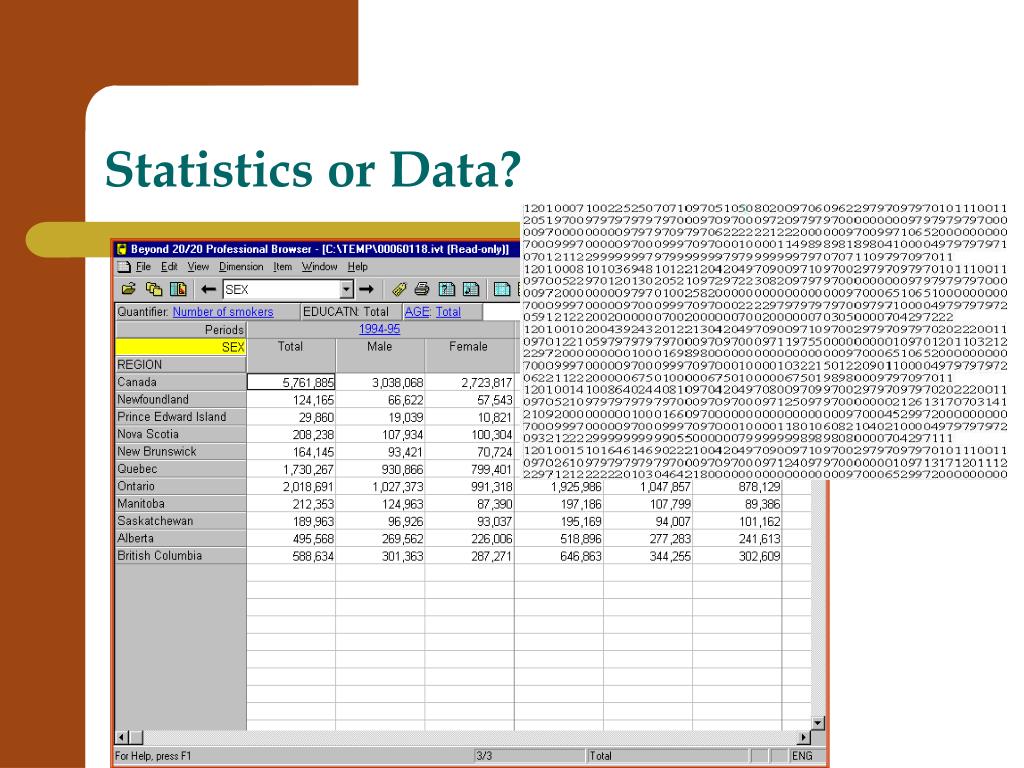Click the copy pages toolbar icon

click(x=154, y=289)
